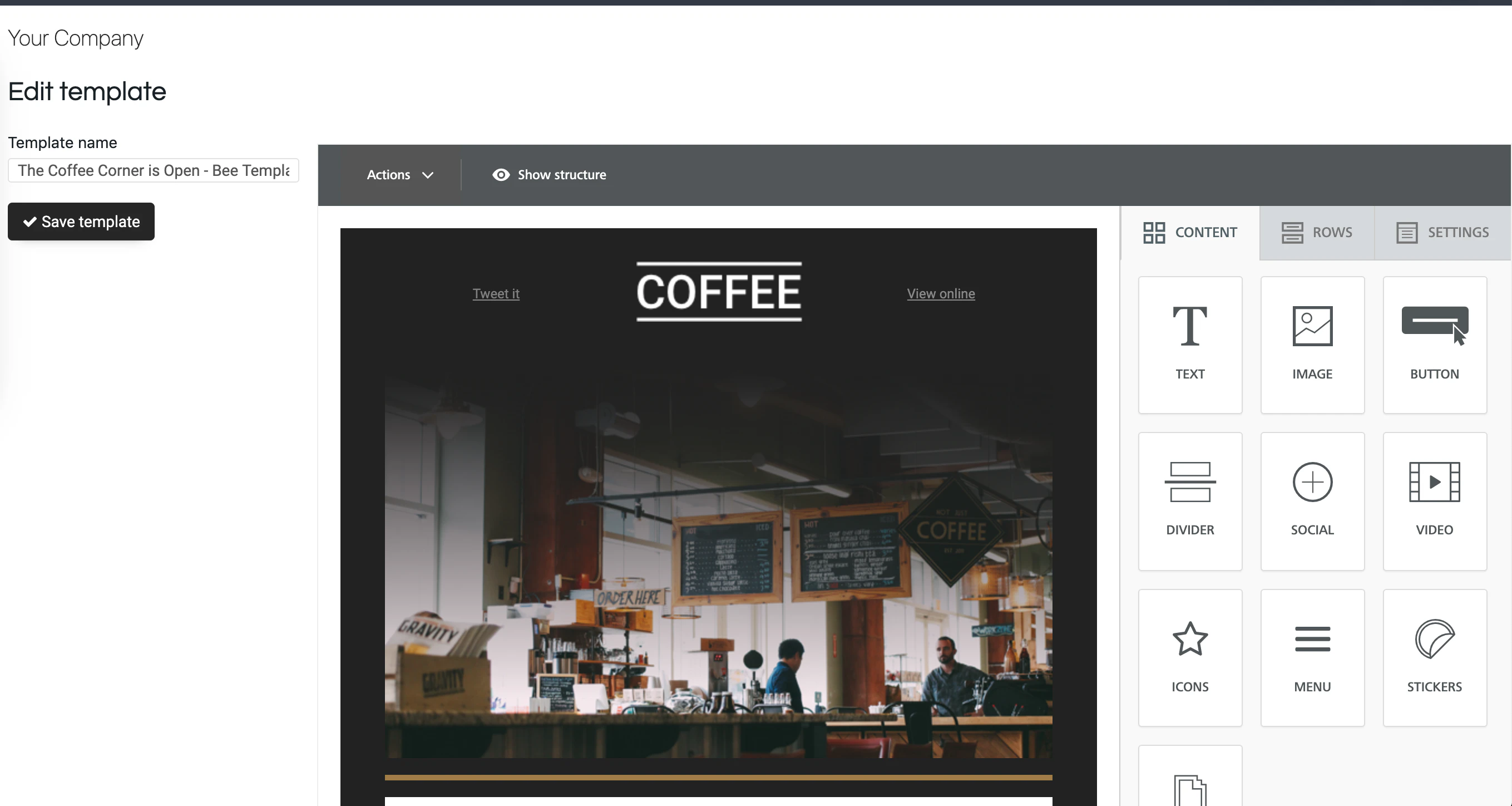Switch to the Content tab
This screenshot has width=1512, height=806.
[x=1190, y=232]
